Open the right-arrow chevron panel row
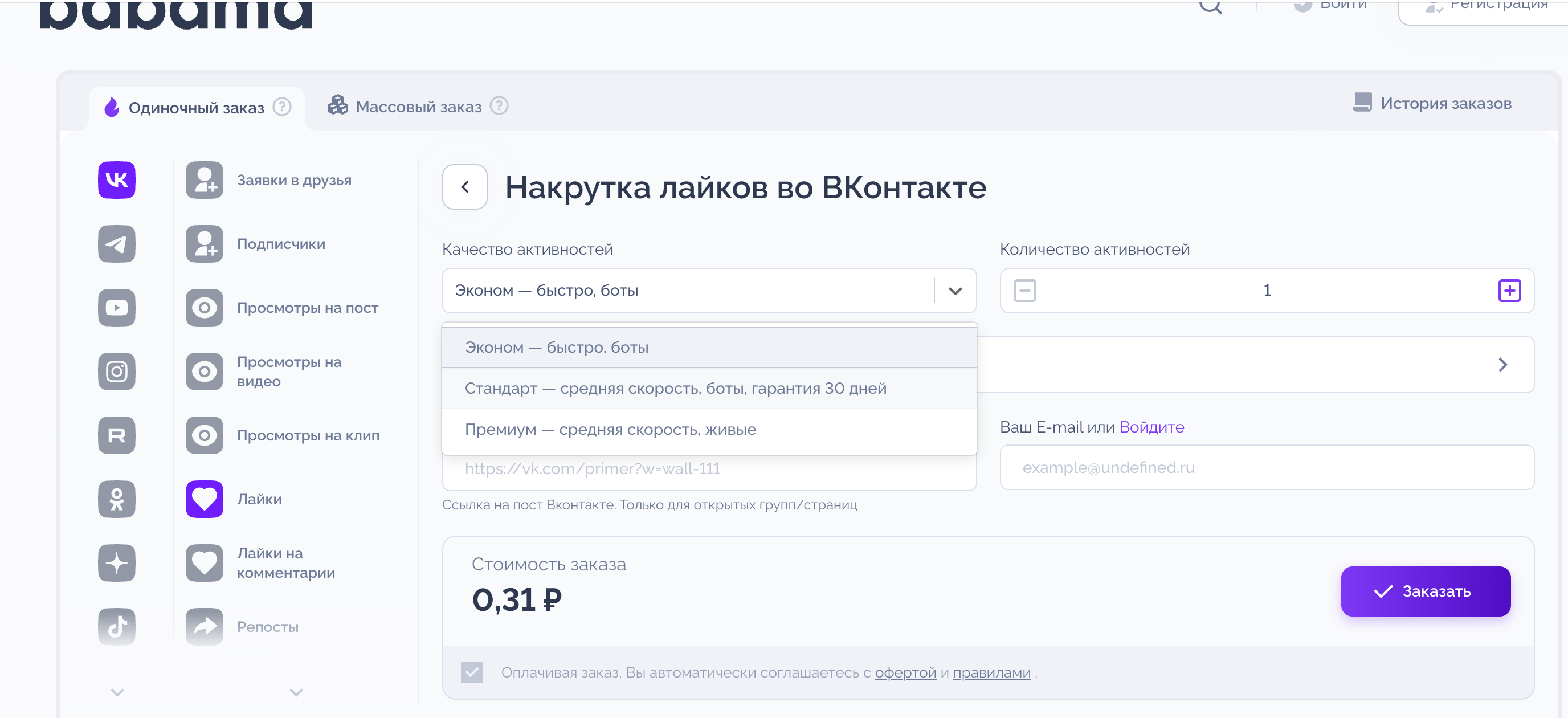1568x718 pixels. 1503,365
